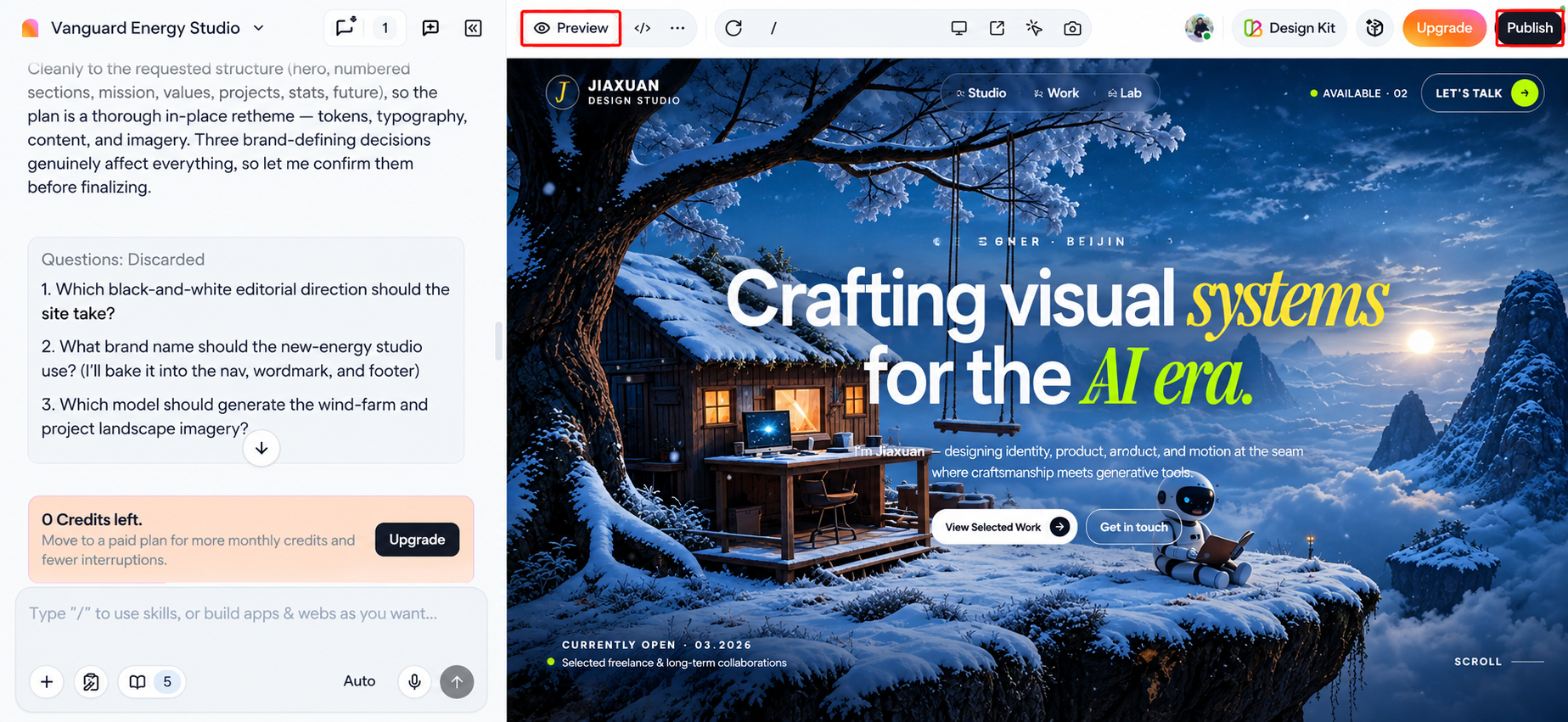The height and width of the screenshot is (722, 1568).
Task: Open the knowledge book icon with 5
Action: (x=151, y=681)
